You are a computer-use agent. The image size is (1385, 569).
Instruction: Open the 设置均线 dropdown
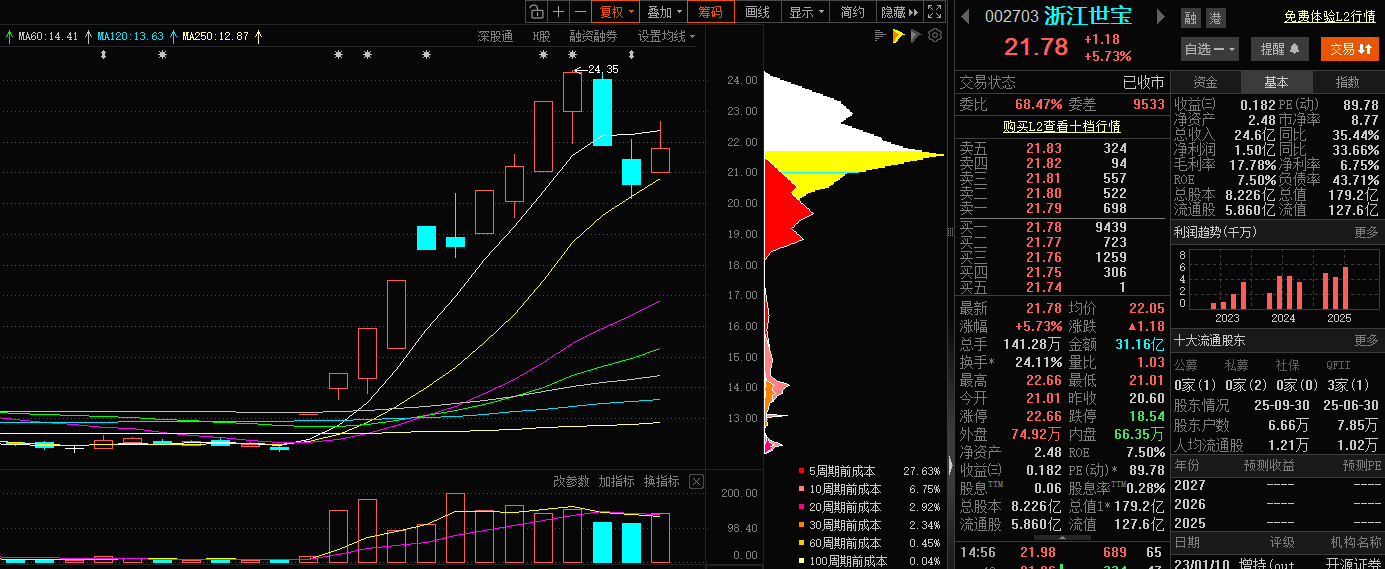pyautogui.click(x=667, y=36)
